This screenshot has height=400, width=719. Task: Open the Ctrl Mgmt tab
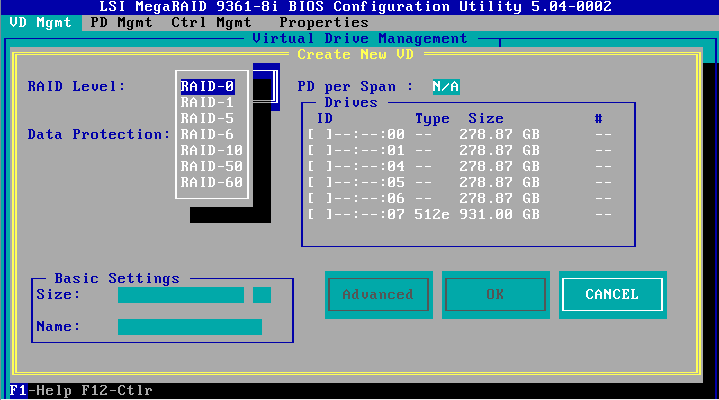(x=211, y=22)
